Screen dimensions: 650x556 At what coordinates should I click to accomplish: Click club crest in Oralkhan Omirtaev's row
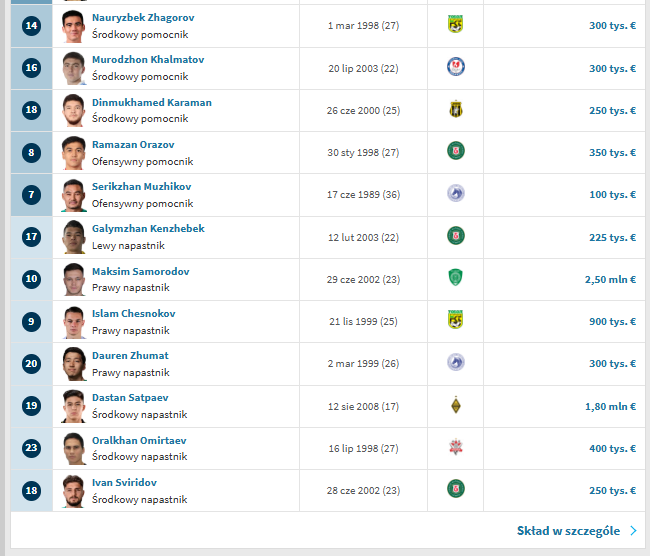[455, 448]
